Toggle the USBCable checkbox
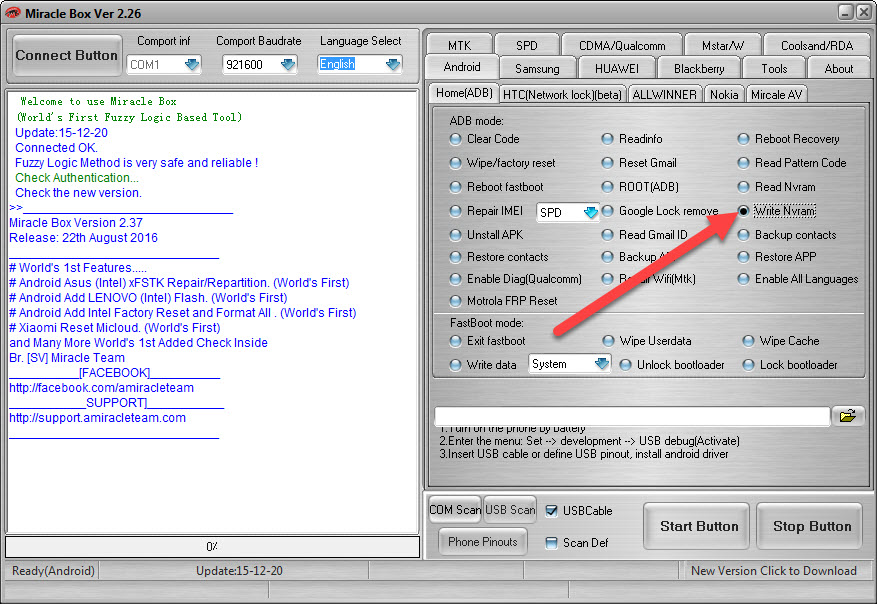The width and height of the screenshot is (877, 604). [x=551, y=511]
